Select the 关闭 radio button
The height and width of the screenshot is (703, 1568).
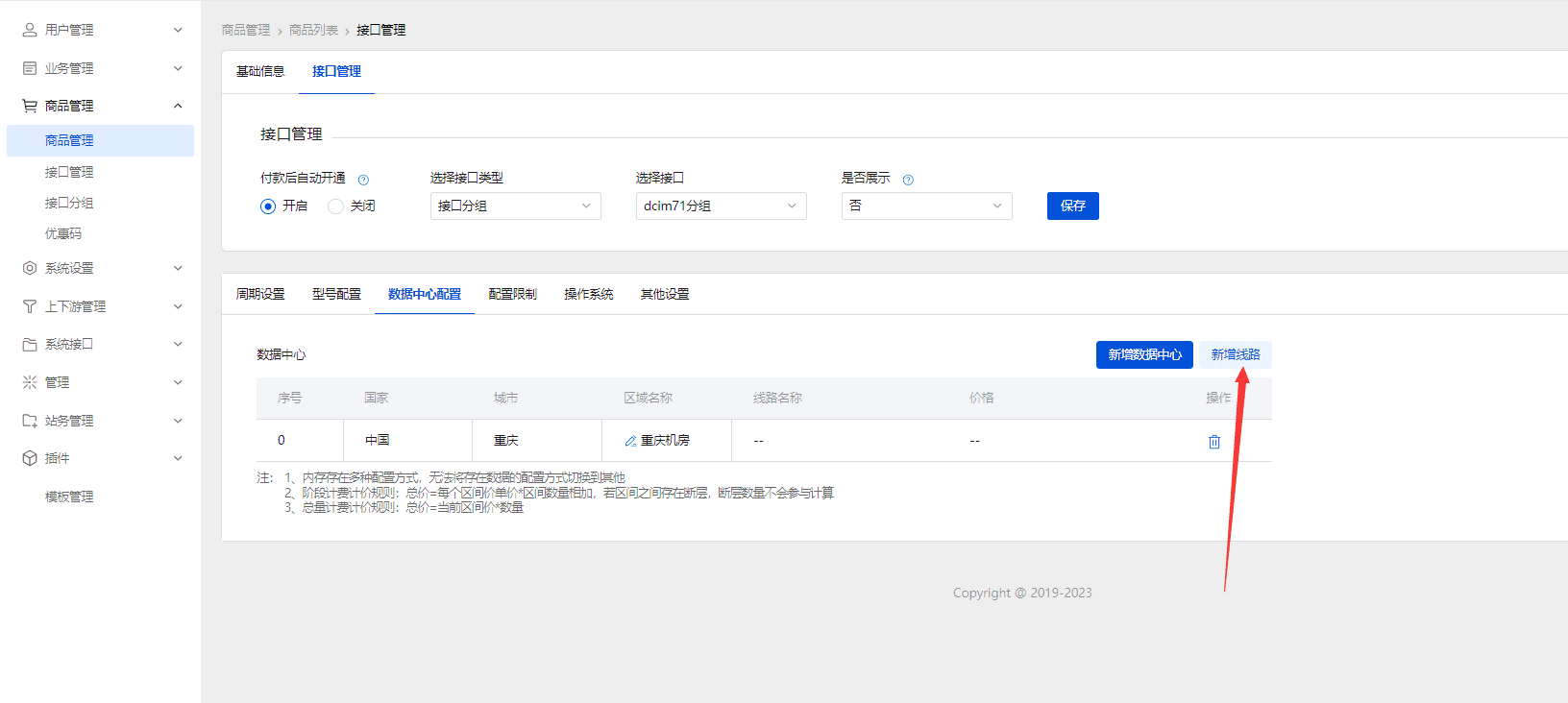click(x=335, y=206)
